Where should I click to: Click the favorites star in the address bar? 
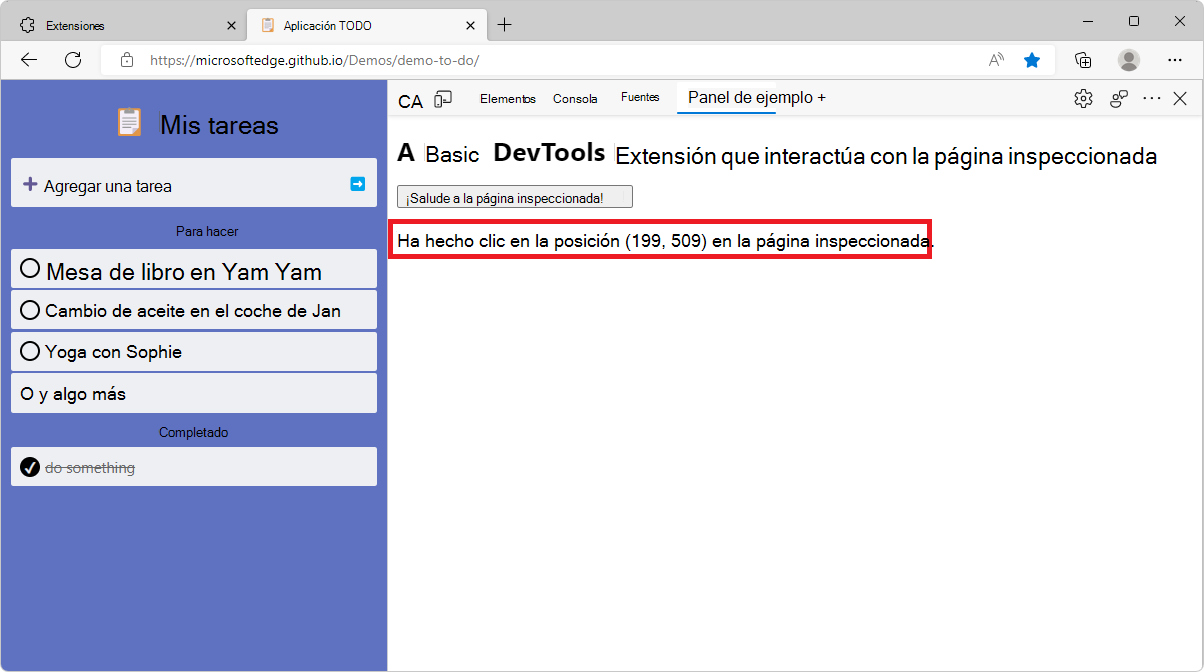click(1032, 60)
